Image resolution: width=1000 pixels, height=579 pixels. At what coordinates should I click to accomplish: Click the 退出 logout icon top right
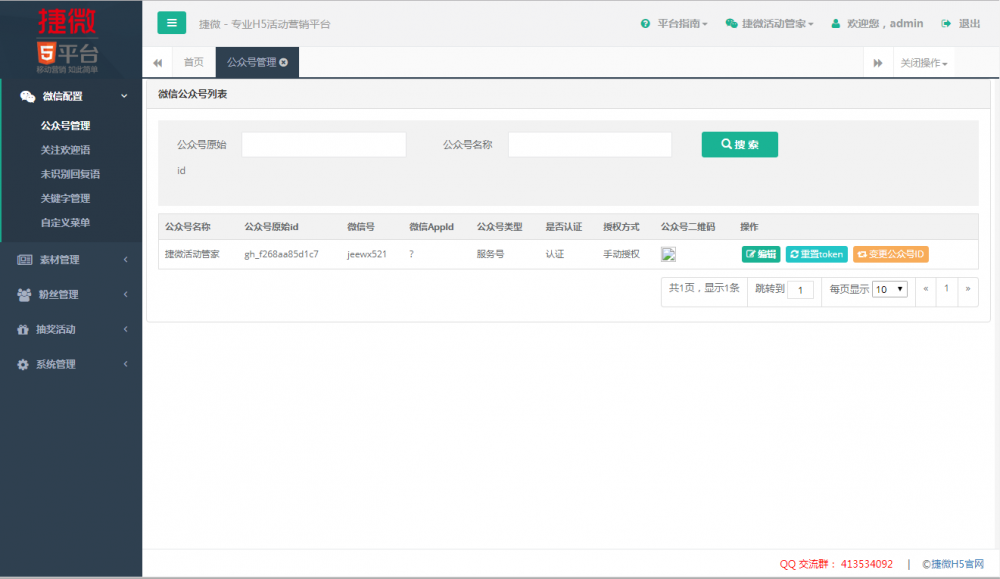click(946, 22)
